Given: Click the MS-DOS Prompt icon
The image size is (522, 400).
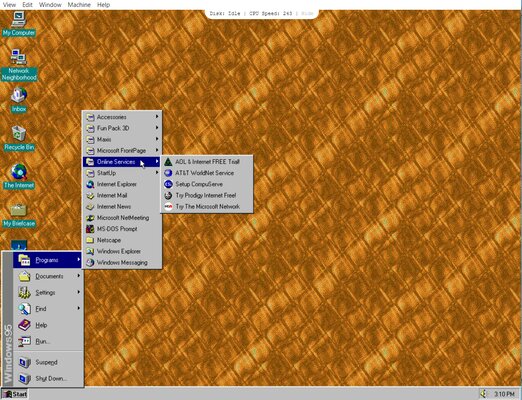Looking at the screenshot, I should pos(90,229).
